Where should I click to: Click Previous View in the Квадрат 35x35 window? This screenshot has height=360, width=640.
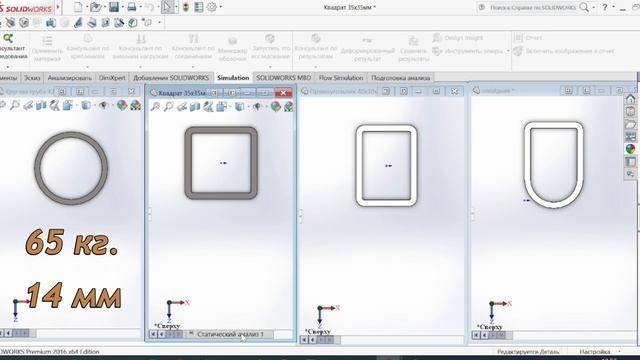tap(182, 107)
